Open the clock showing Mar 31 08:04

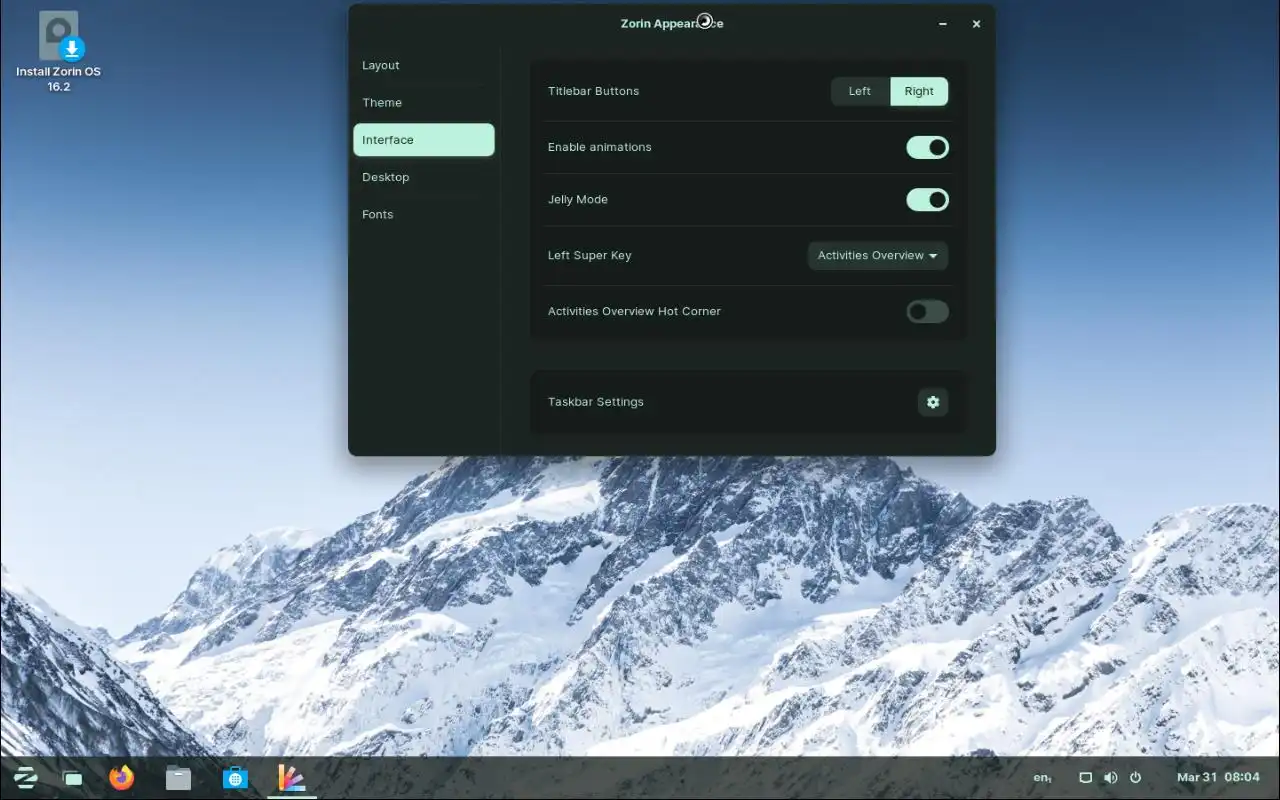[x=1218, y=777]
